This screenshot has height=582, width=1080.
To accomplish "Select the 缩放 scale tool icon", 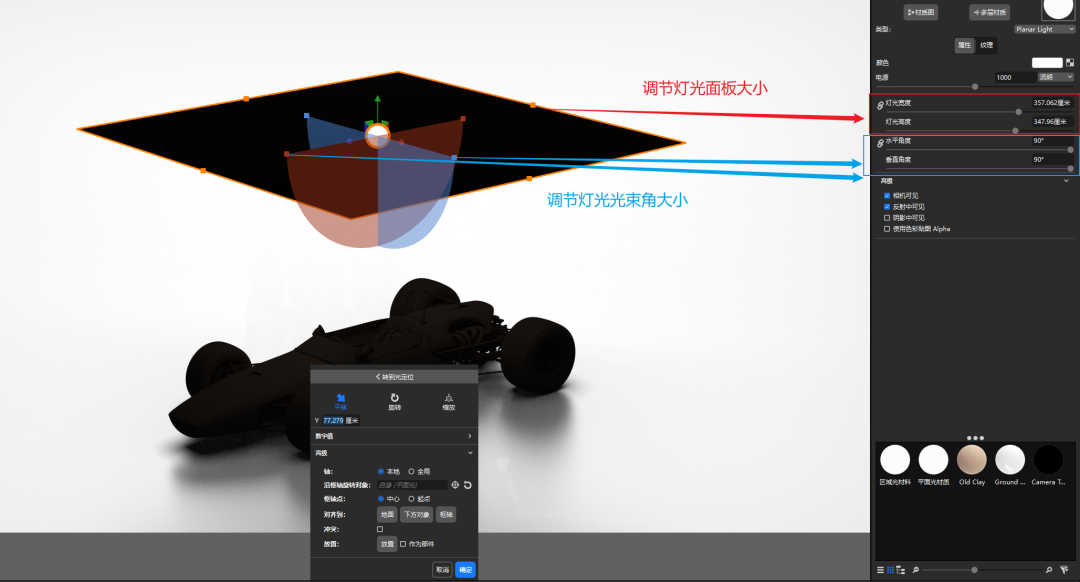I will [448, 398].
